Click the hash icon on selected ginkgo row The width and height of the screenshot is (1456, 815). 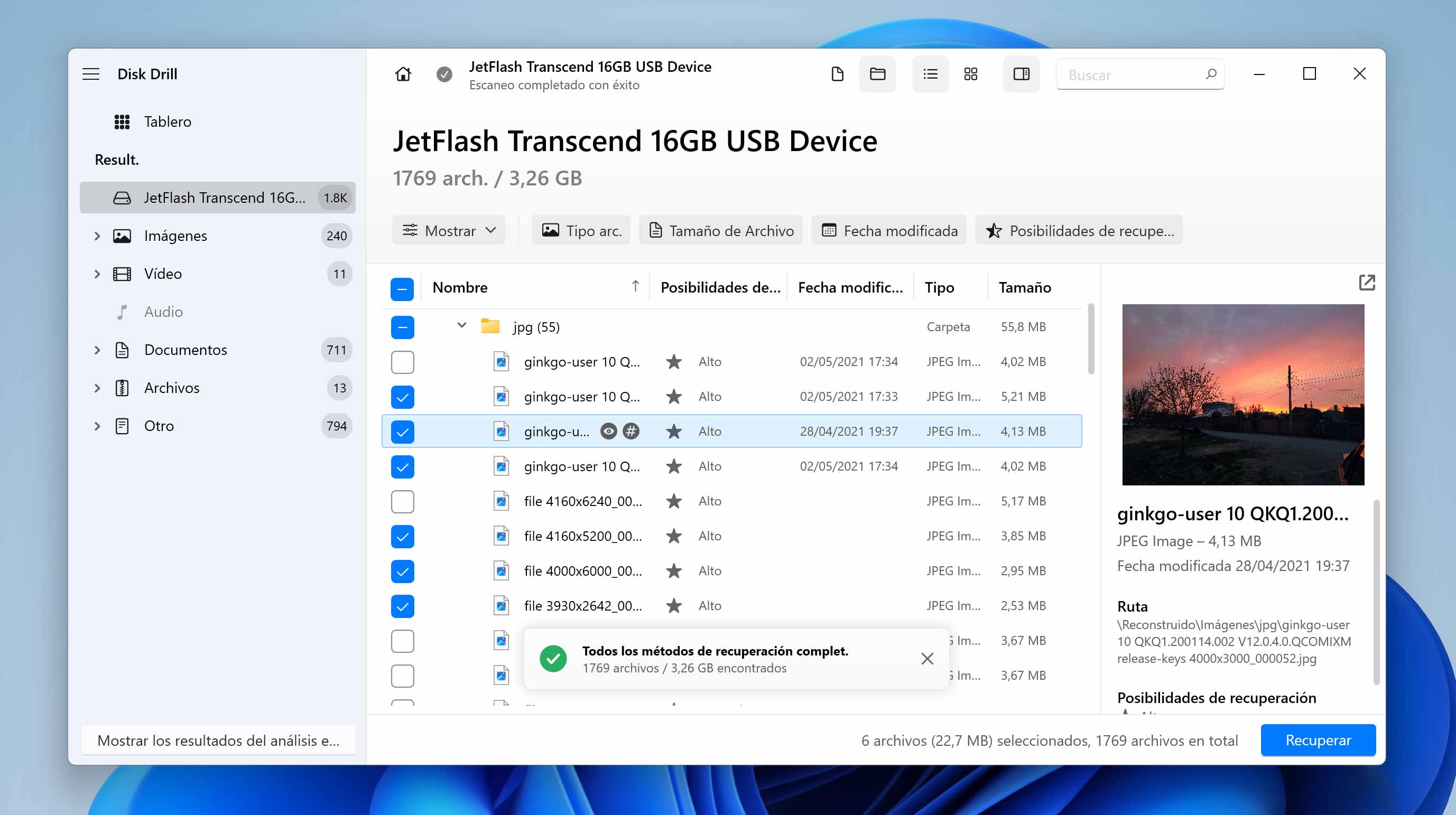(x=631, y=432)
